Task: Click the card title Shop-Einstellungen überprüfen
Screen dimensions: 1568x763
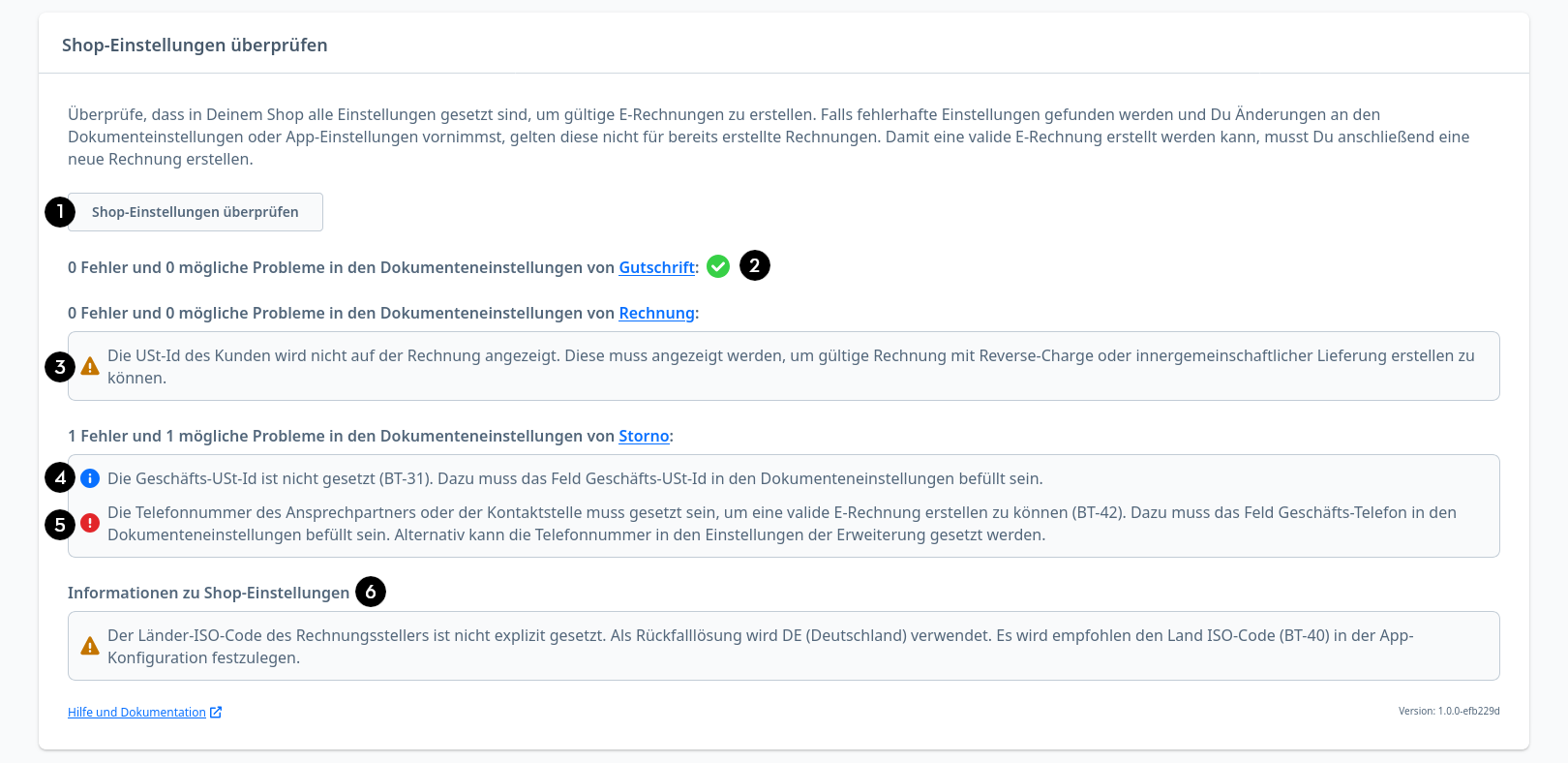Action: click(x=195, y=46)
